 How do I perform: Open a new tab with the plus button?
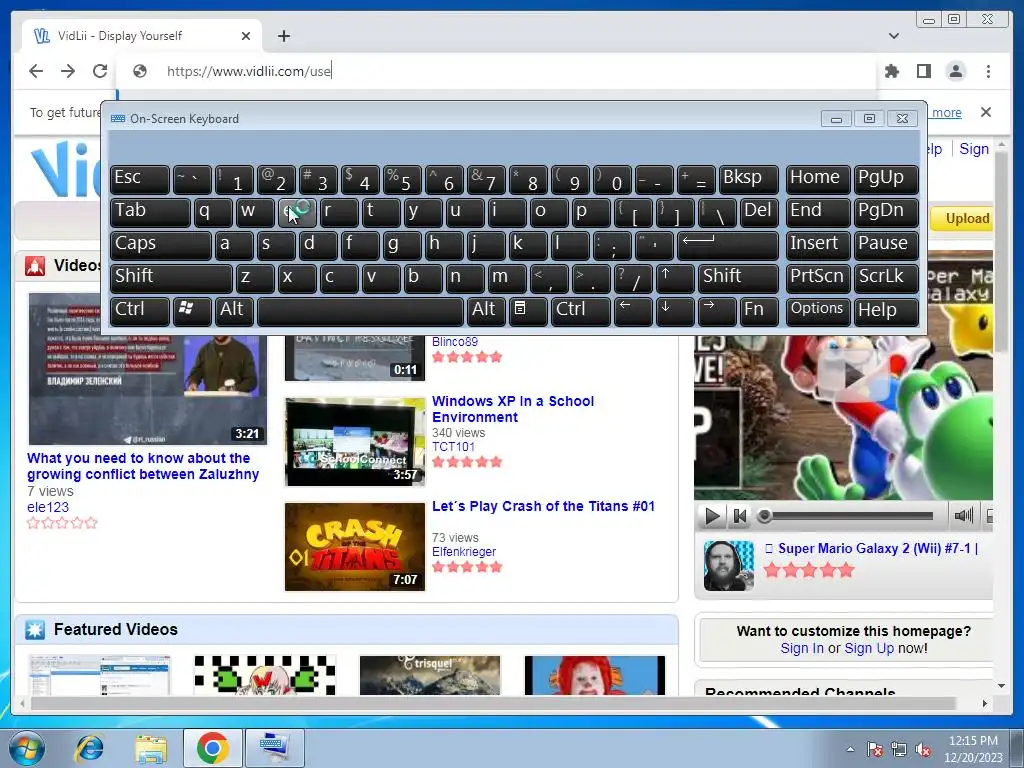[283, 36]
